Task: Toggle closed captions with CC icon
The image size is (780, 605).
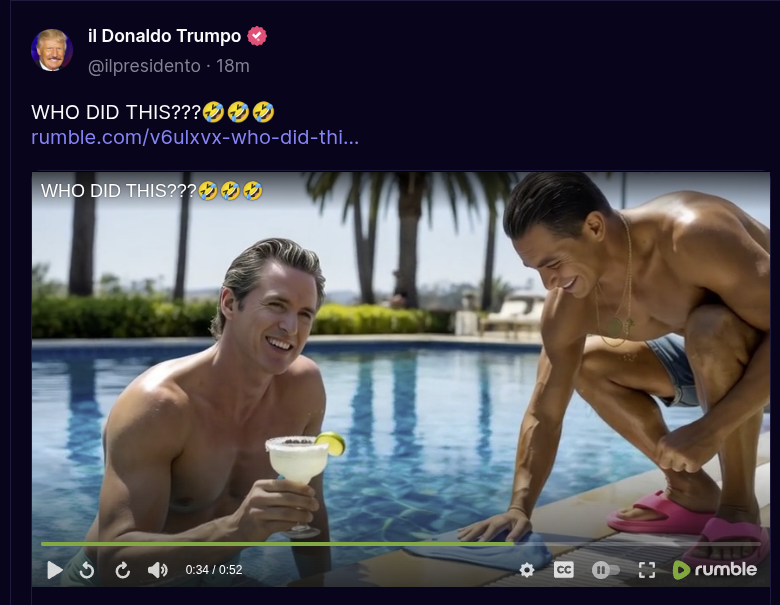Action: tap(564, 570)
